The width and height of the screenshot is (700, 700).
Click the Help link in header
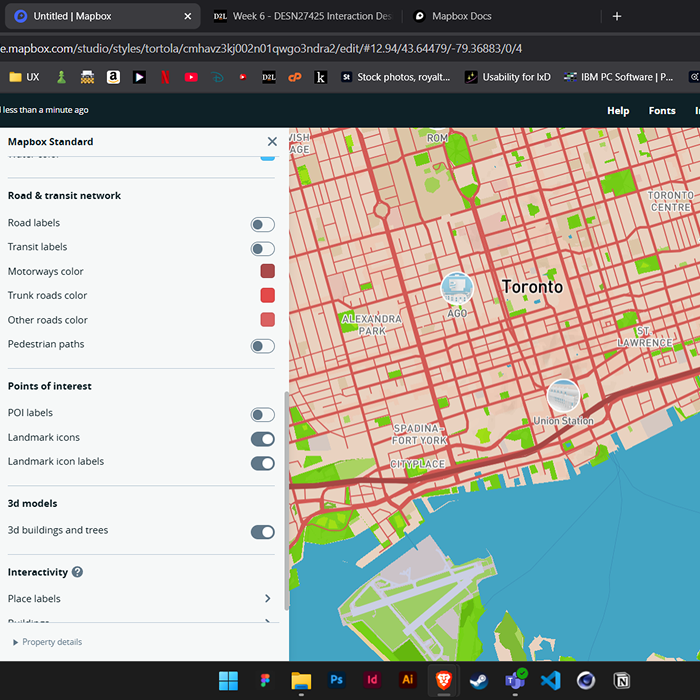tap(618, 111)
